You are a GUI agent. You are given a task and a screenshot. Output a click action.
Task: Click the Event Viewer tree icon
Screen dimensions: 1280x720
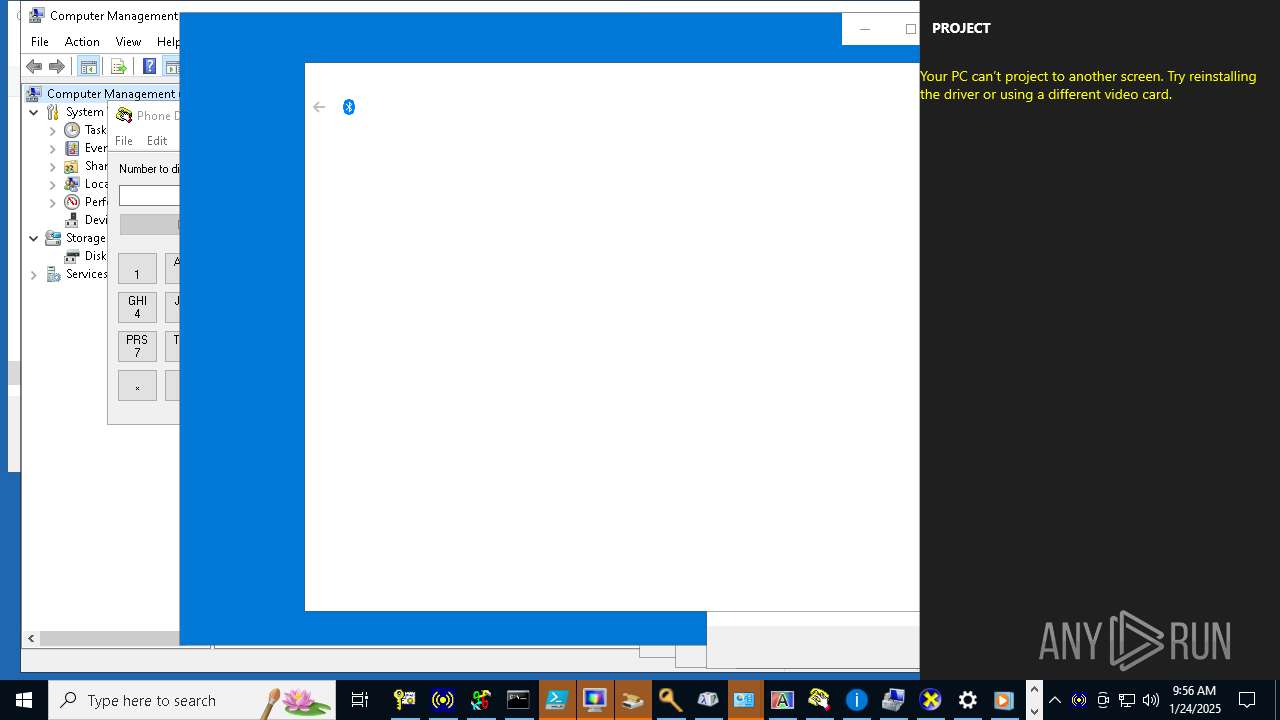(72, 148)
